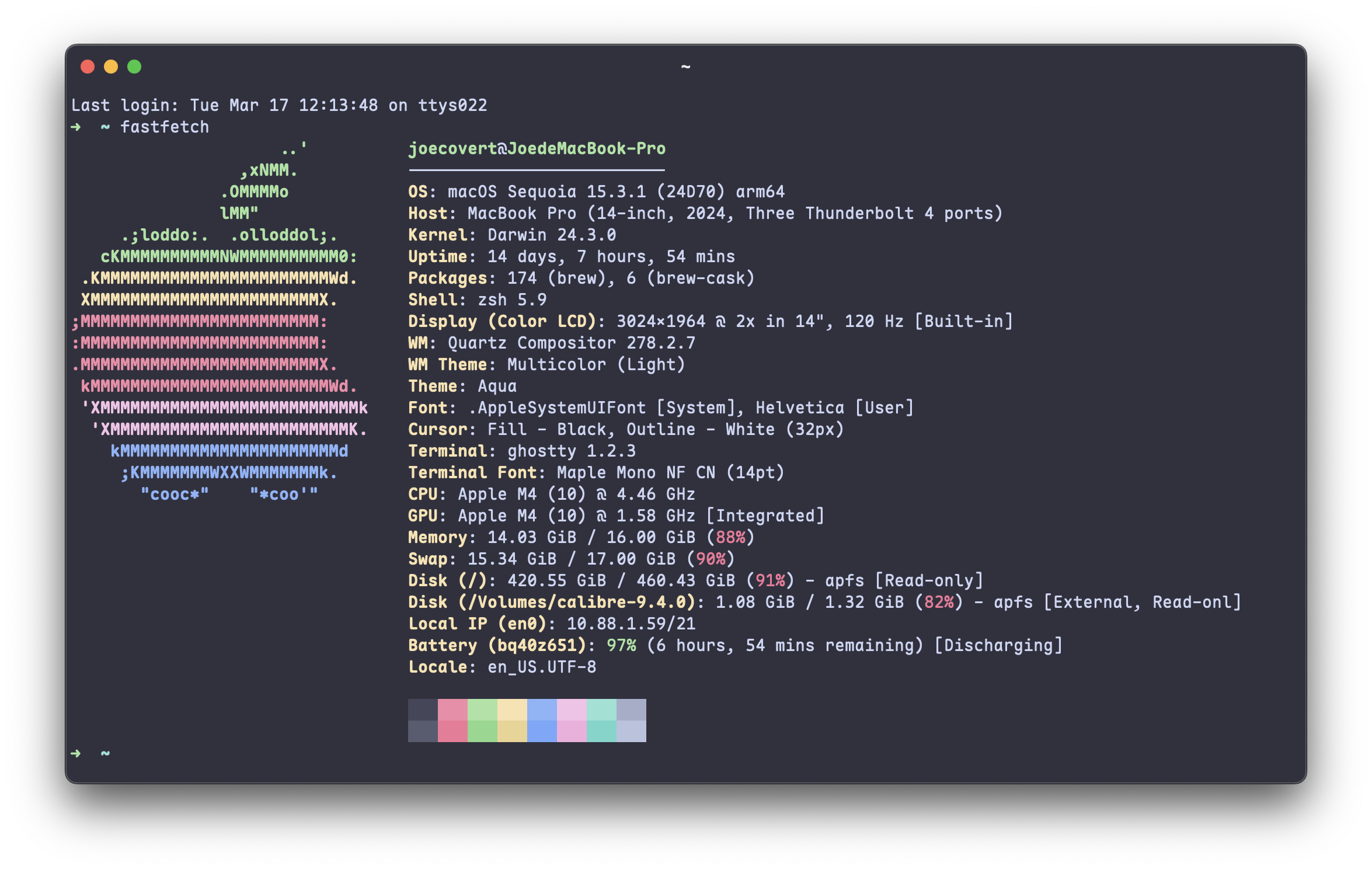Click the green arrow on last prompt line
1372x870 pixels.
(x=76, y=753)
